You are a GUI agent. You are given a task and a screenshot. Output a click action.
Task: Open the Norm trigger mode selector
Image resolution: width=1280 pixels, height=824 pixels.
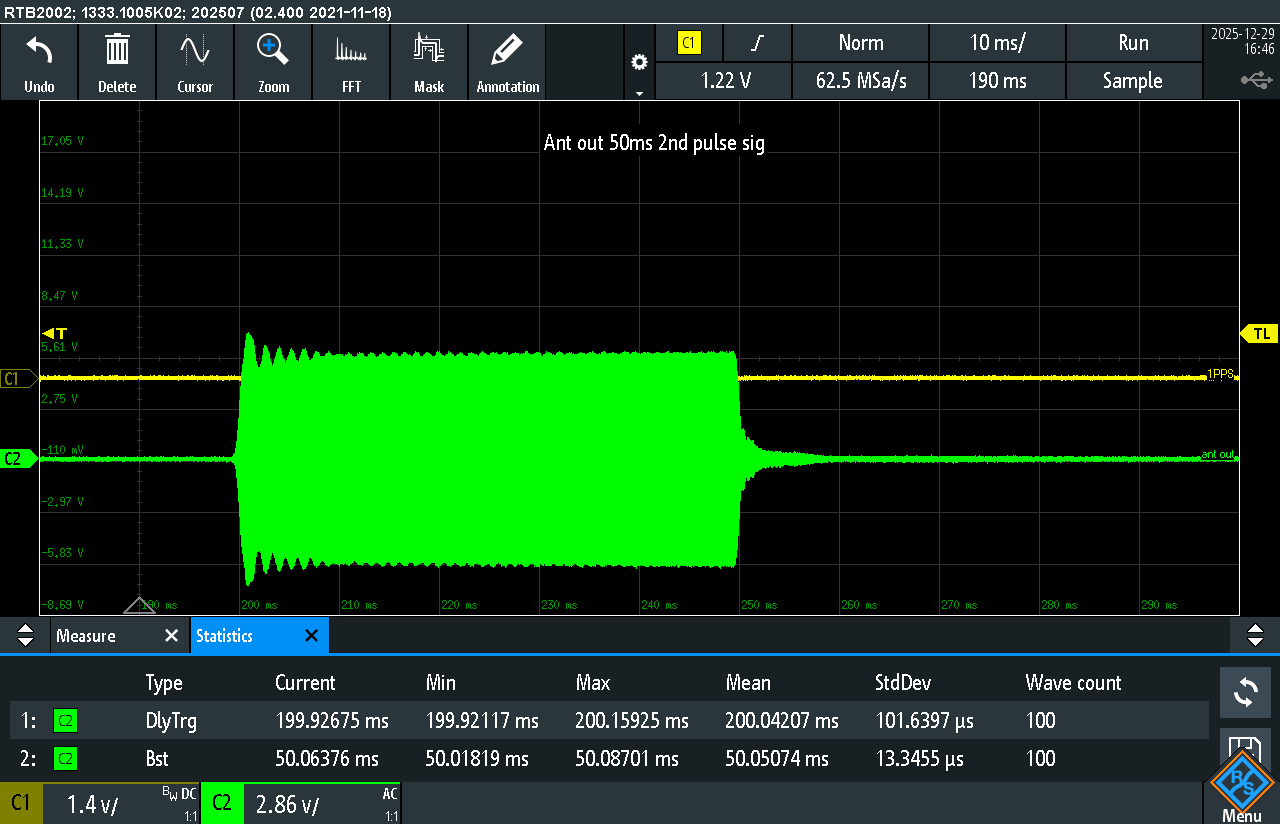[x=860, y=43]
